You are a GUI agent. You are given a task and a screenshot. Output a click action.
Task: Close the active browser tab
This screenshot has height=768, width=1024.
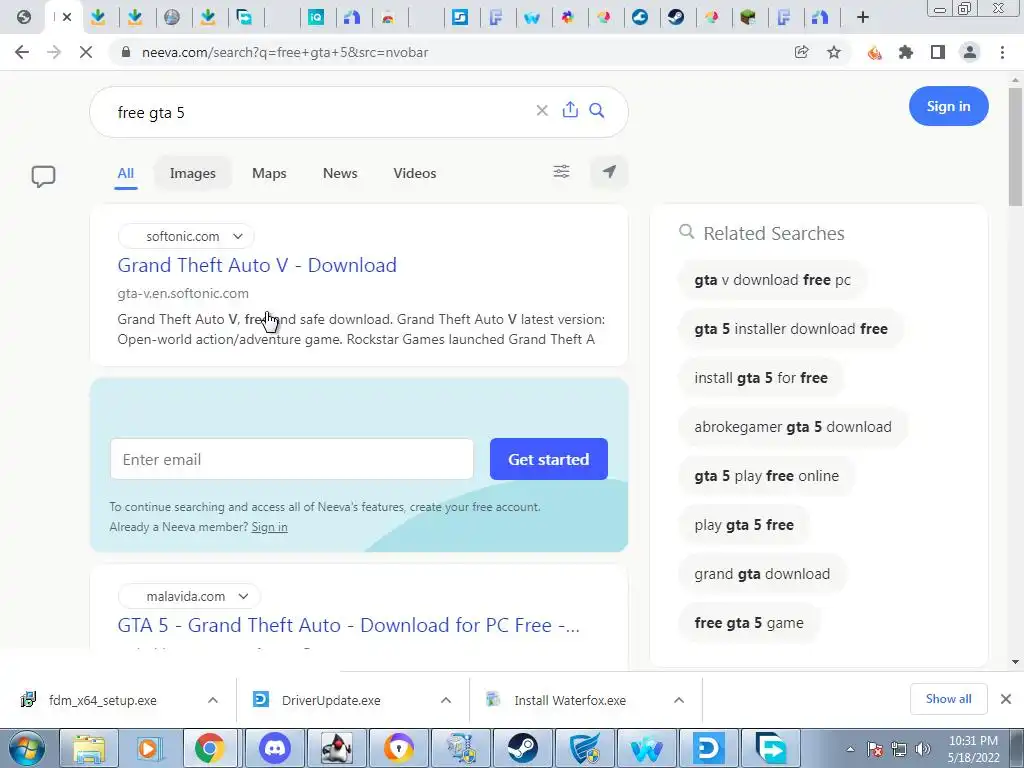(x=67, y=17)
